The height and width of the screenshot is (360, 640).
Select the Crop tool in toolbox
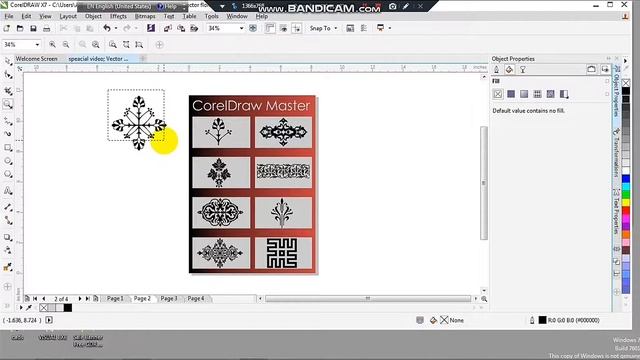(x=8, y=91)
